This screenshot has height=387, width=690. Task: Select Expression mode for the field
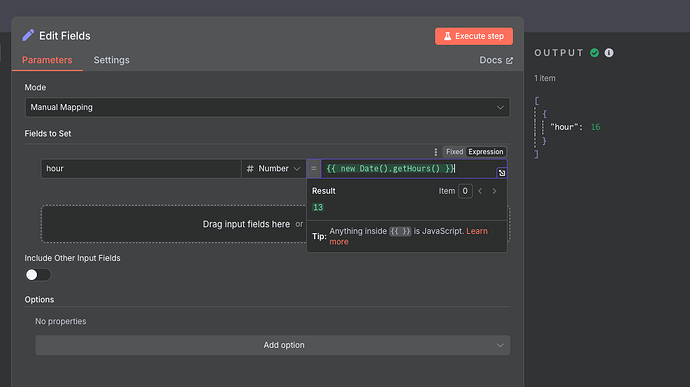click(486, 151)
